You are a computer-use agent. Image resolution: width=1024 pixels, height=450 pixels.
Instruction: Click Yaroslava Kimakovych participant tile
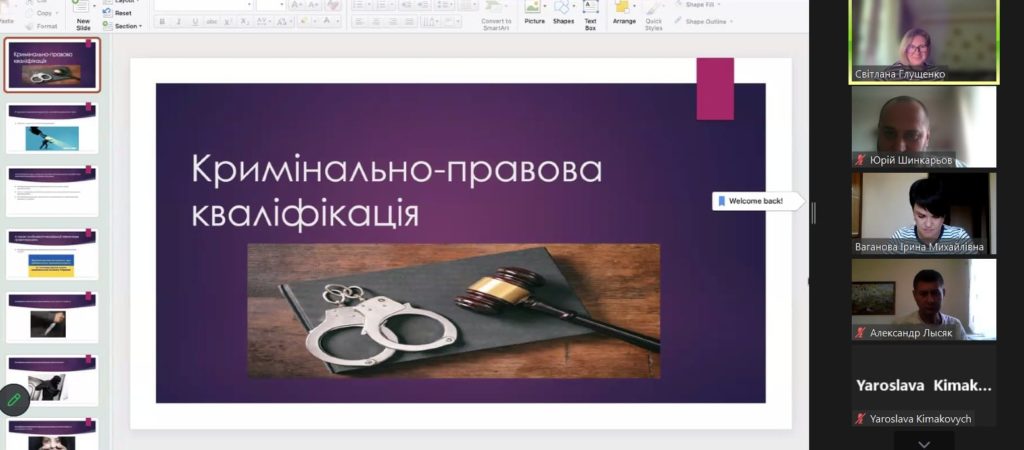click(924, 385)
